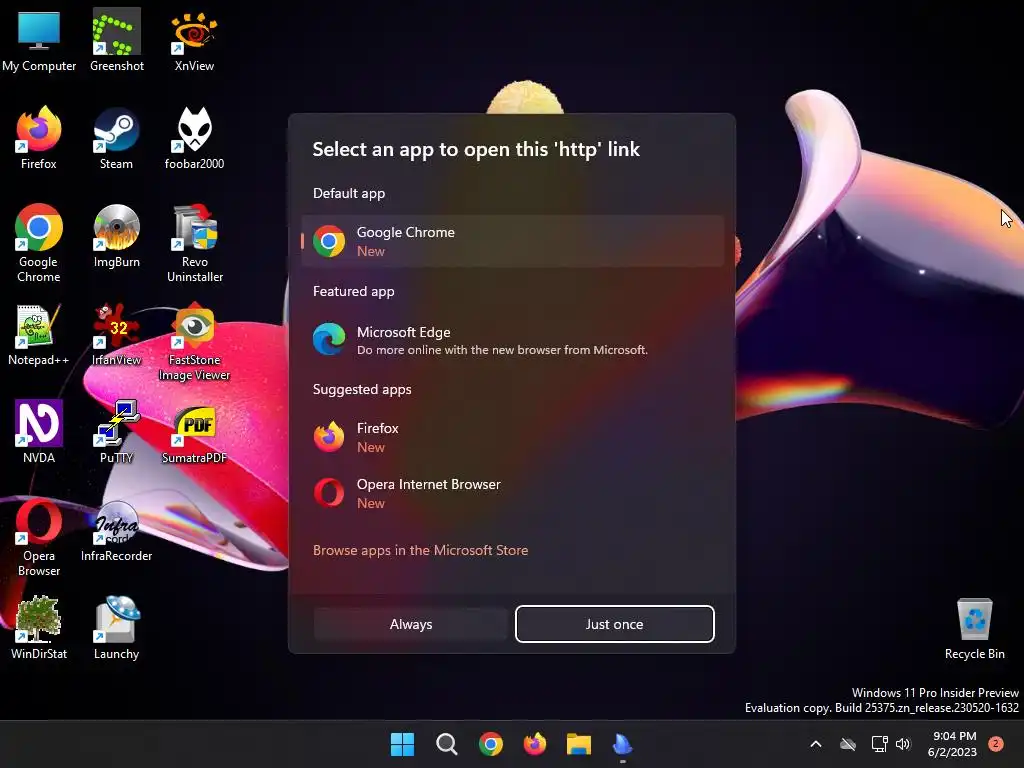
Task: Select the Greenshot desktop shortcut
Action: (116, 40)
